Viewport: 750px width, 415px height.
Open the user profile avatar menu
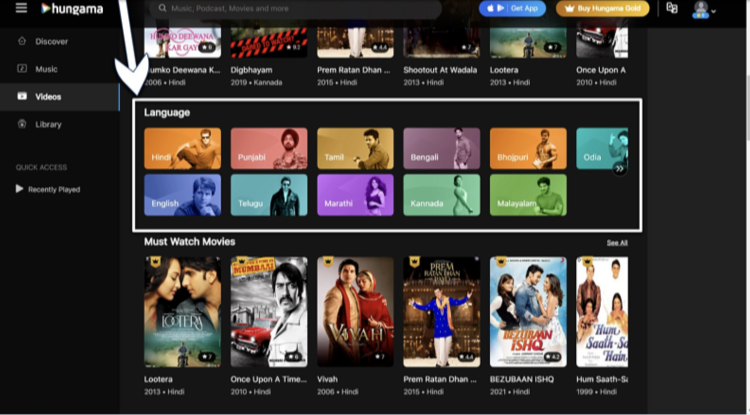[x=704, y=9]
